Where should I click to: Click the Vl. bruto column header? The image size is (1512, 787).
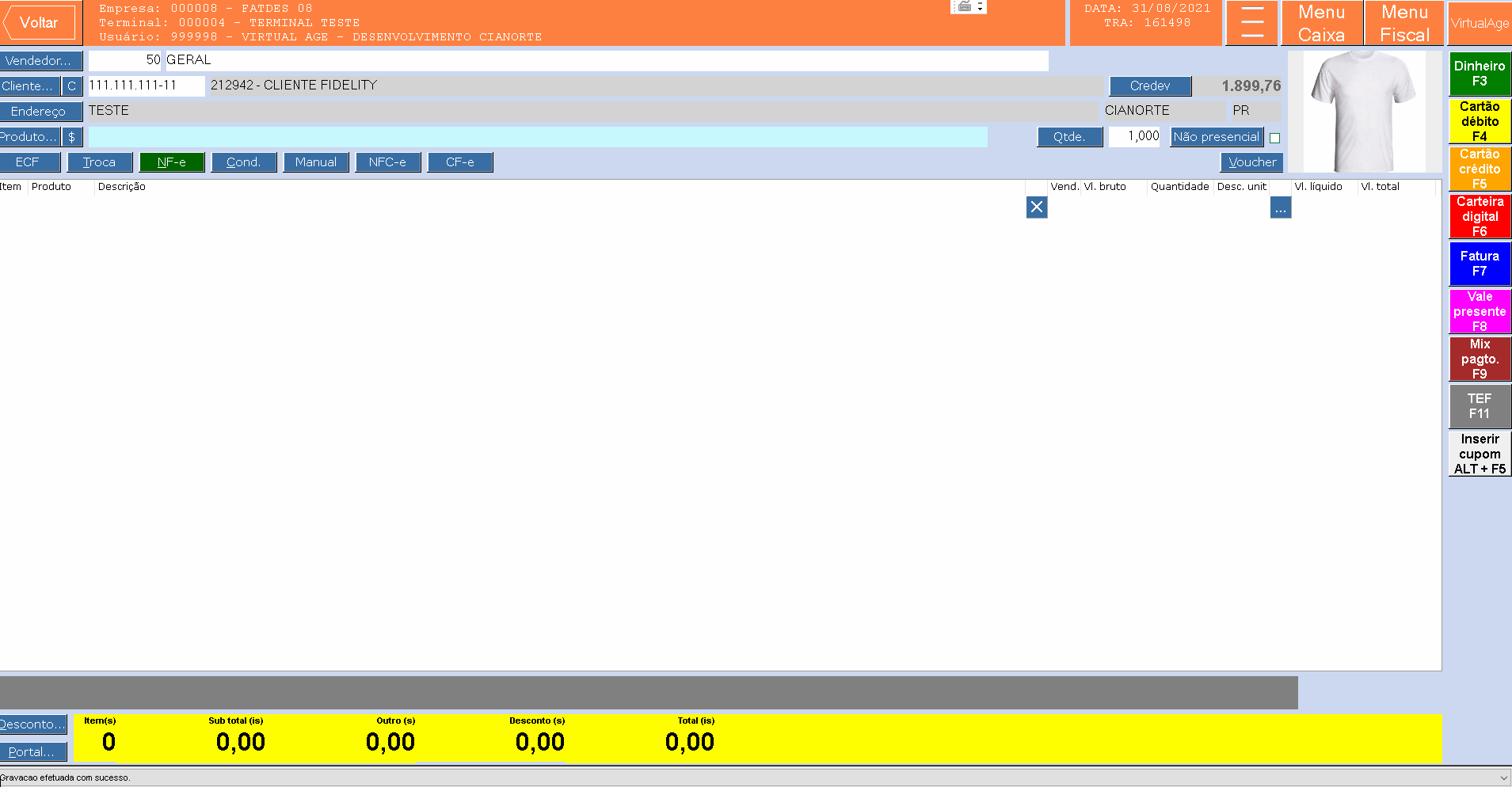pos(1105,187)
